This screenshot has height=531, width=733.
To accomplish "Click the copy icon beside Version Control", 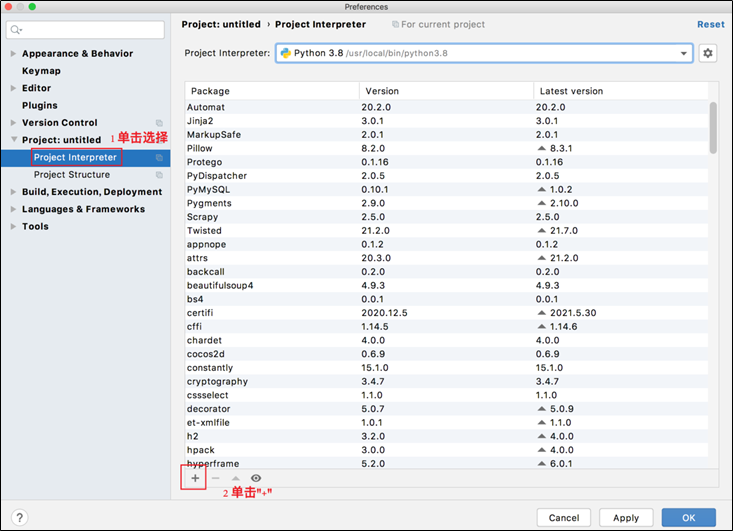I will 159,123.
